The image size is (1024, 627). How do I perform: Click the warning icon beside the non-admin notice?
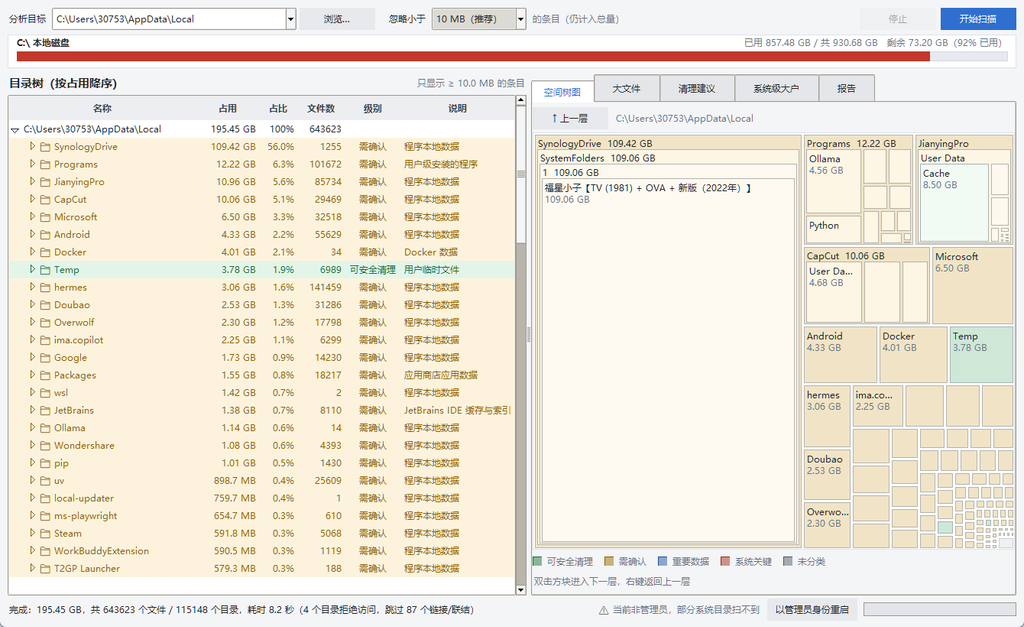604,610
